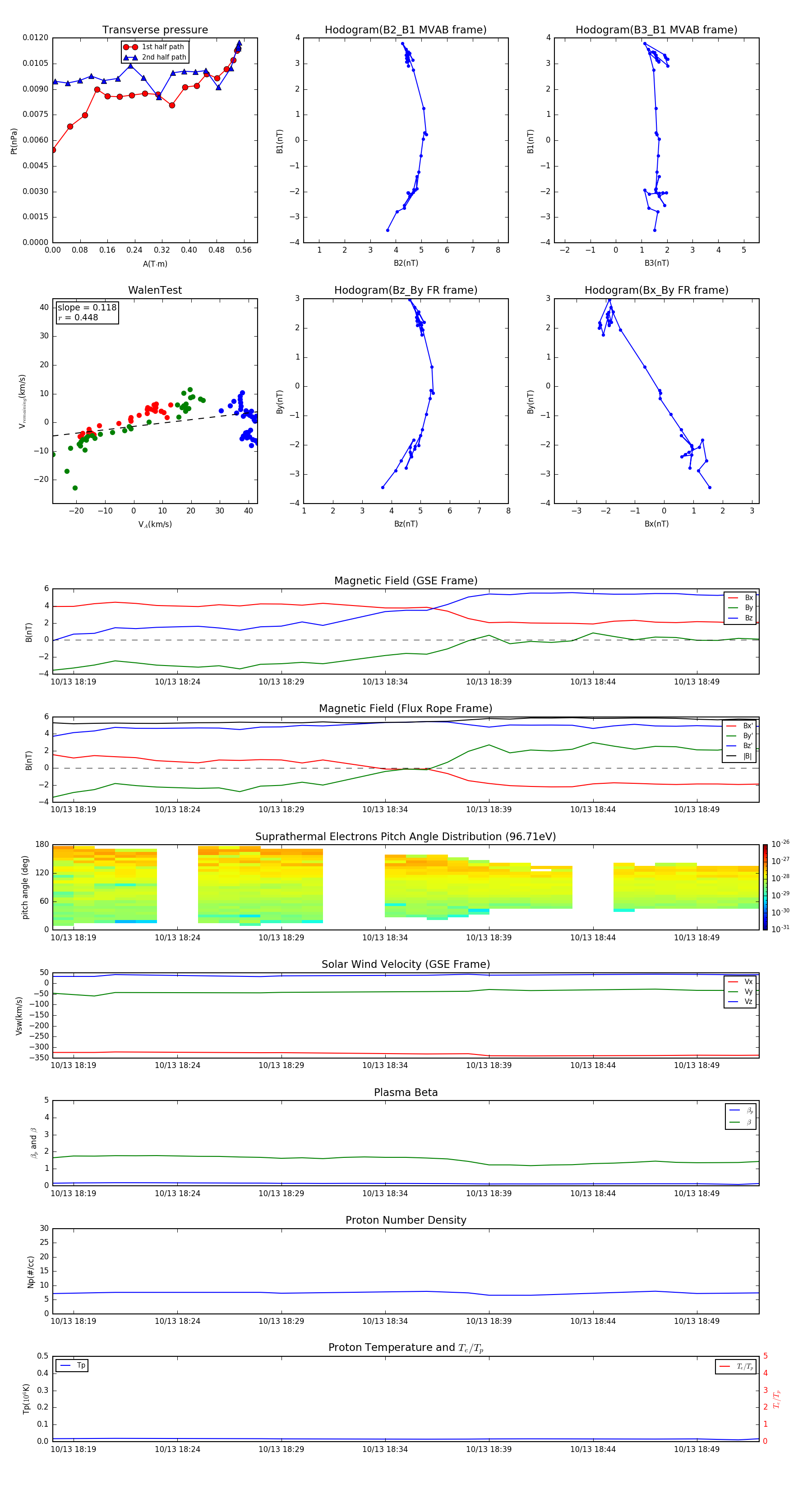Click the "B2(nT)" x-axis label
This screenshot has height=1489, width=812.
click(x=406, y=264)
